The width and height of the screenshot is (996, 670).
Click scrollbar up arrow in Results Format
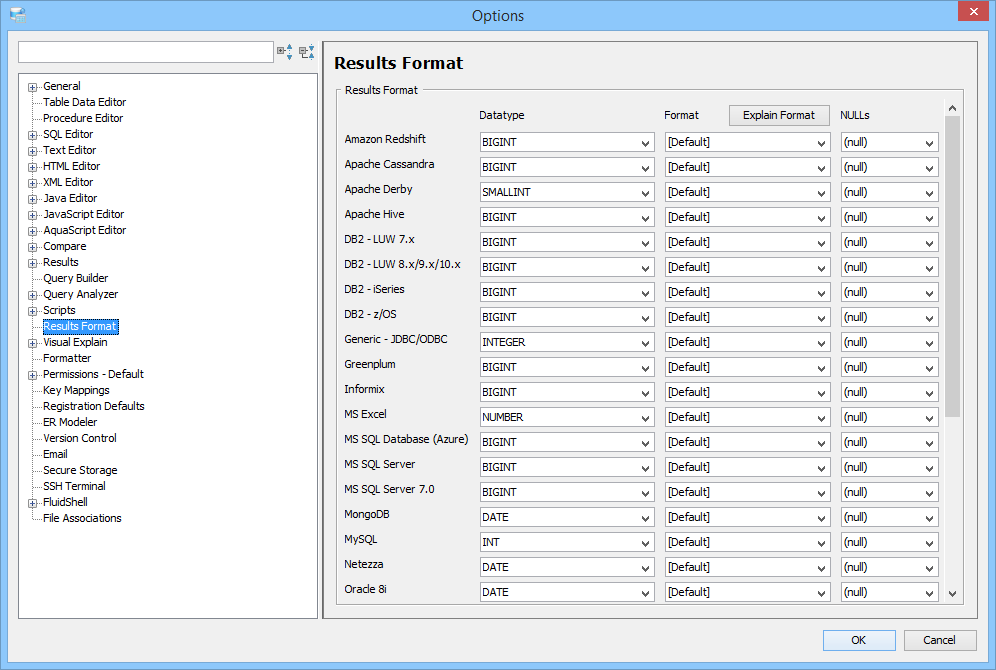(952, 109)
